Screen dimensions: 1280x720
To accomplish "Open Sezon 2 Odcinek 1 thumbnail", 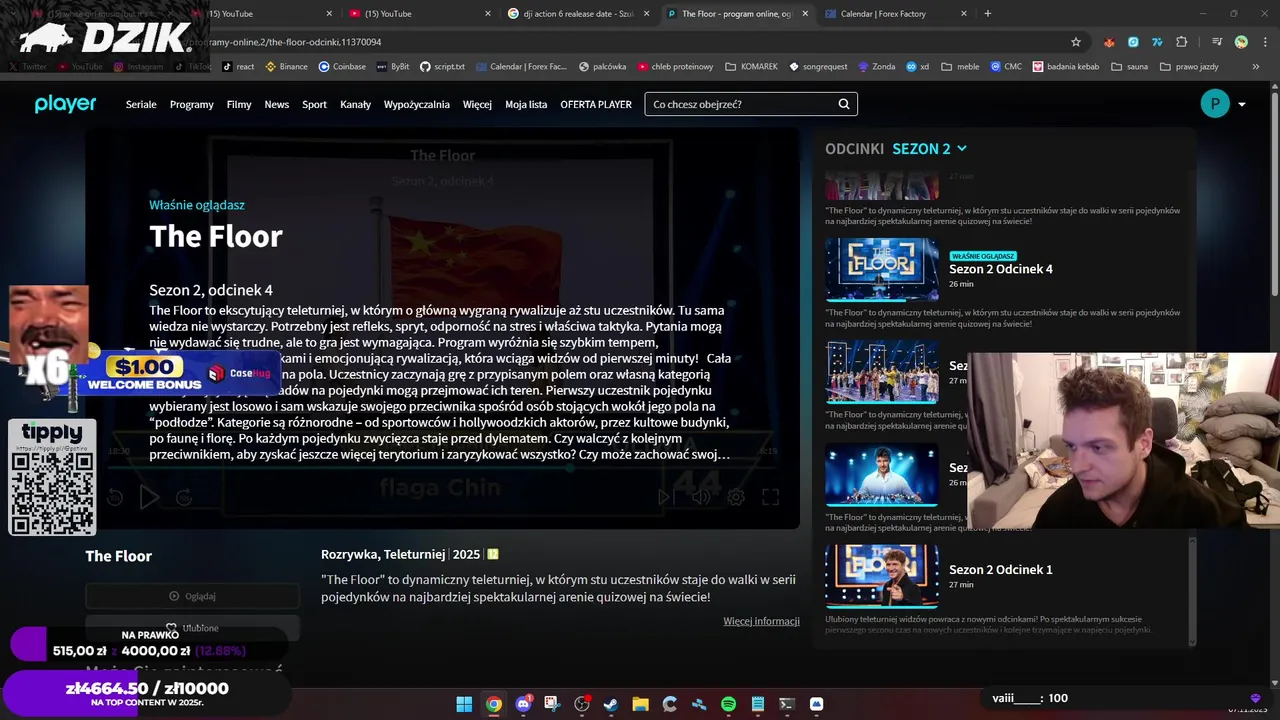I will pyautogui.click(x=882, y=576).
